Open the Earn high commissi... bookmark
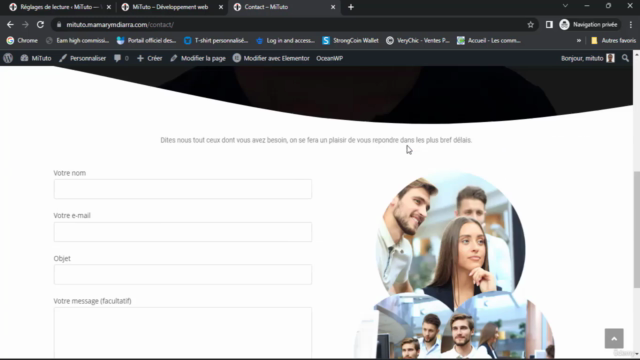640x360 pixels. pyautogui.click(x=78, y=40)
